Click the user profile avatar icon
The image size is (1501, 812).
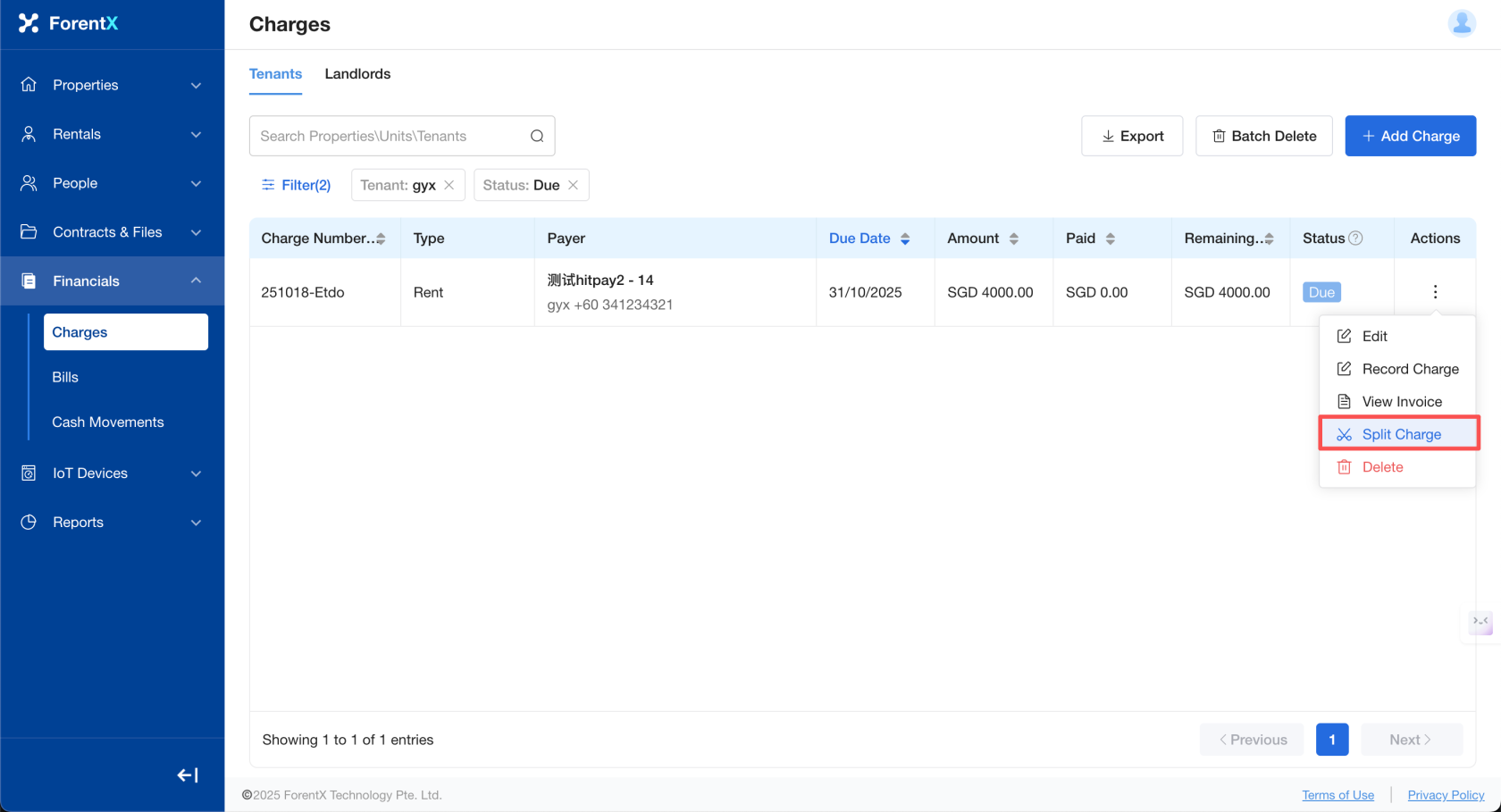point(1462,23)
